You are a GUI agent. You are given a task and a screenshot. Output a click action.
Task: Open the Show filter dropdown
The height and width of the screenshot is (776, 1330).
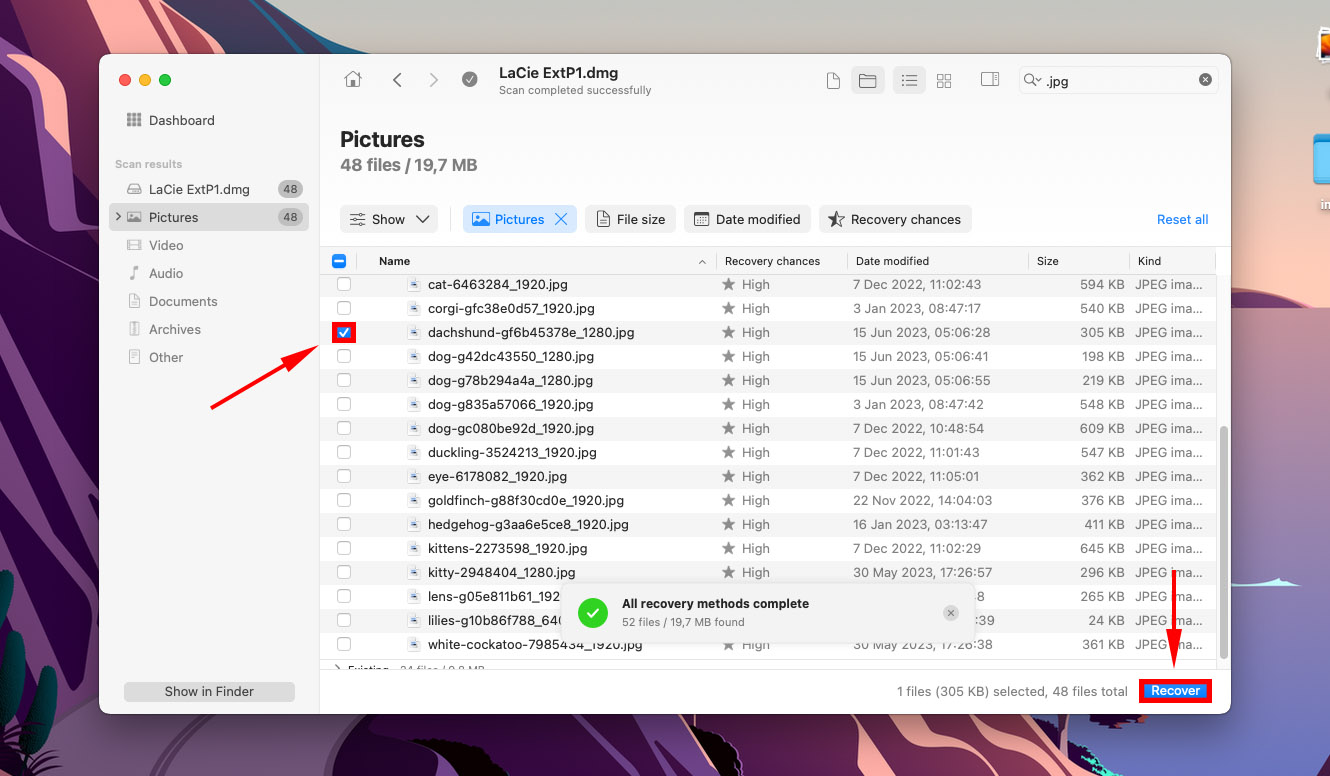[389, 219]
